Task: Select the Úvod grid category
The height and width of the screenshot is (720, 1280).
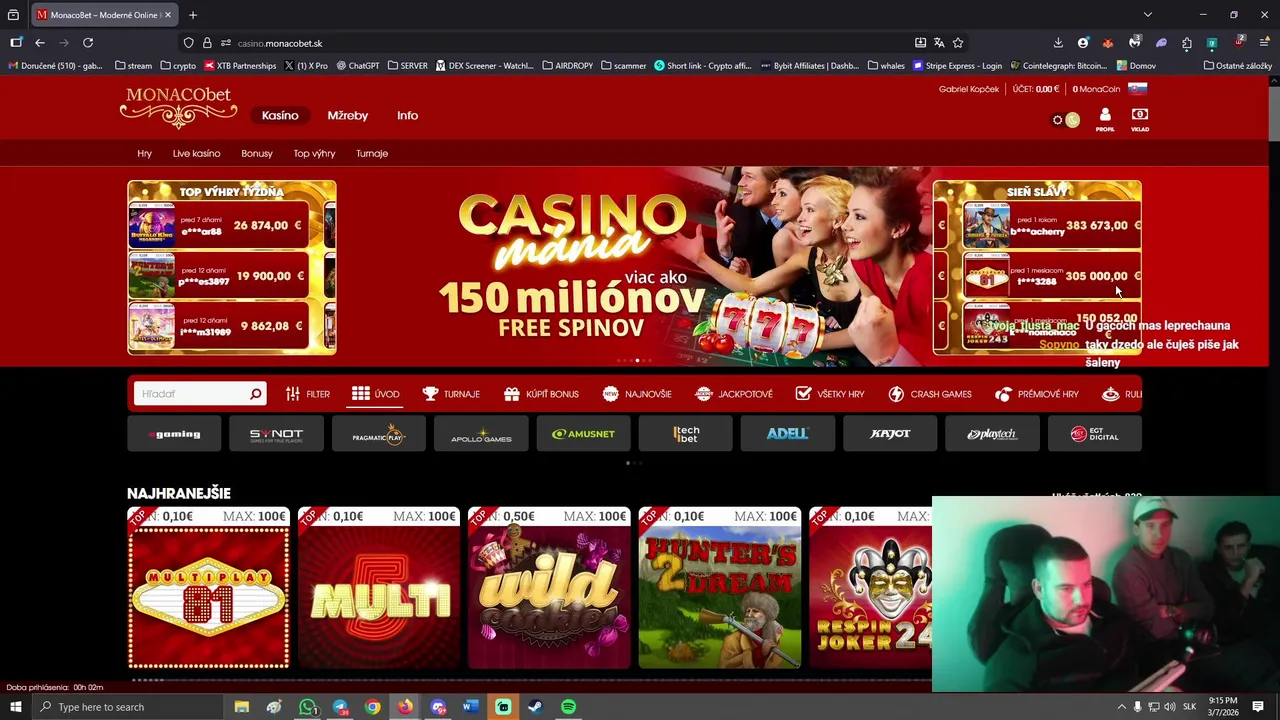Action: [x=375, y=394]
